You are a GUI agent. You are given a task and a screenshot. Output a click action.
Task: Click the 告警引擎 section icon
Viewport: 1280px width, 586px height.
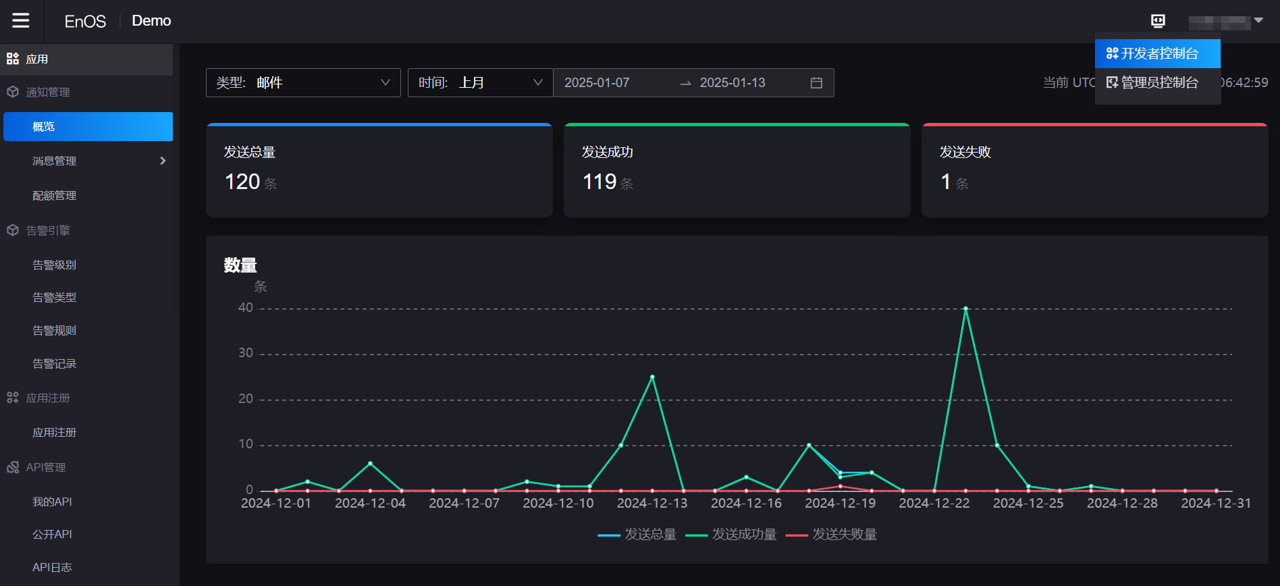(13, 230)
